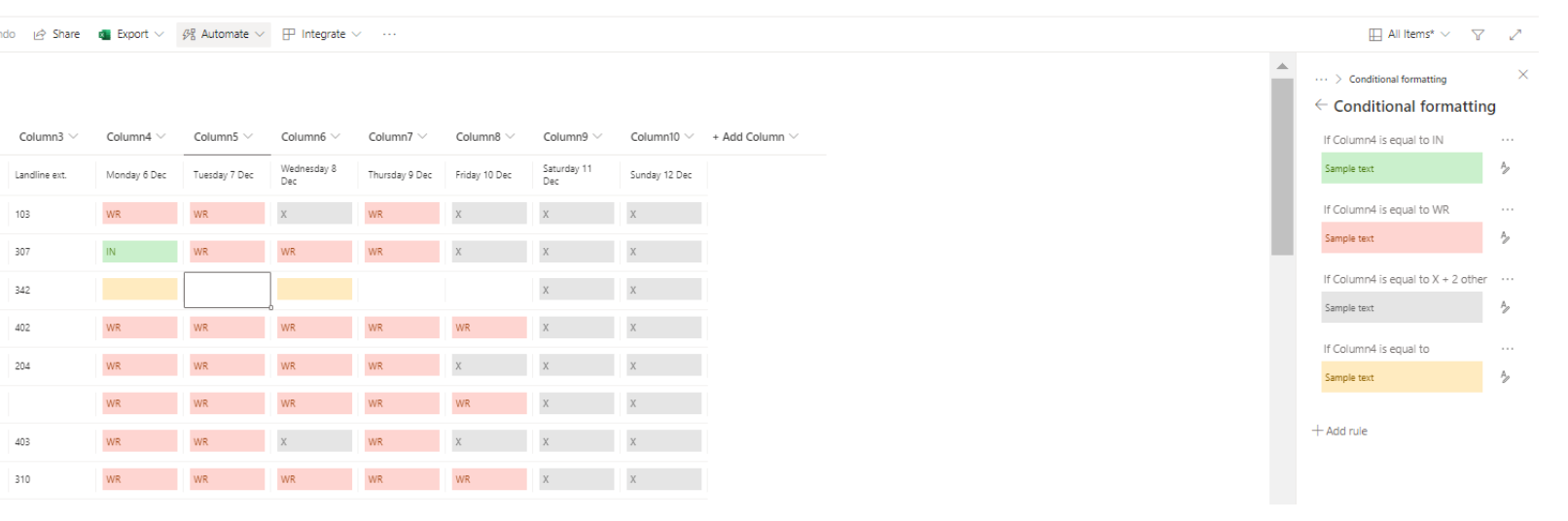Edit the red rule style icon
The height and width of the screenshot is (521, 1568).
point(1505,237)
